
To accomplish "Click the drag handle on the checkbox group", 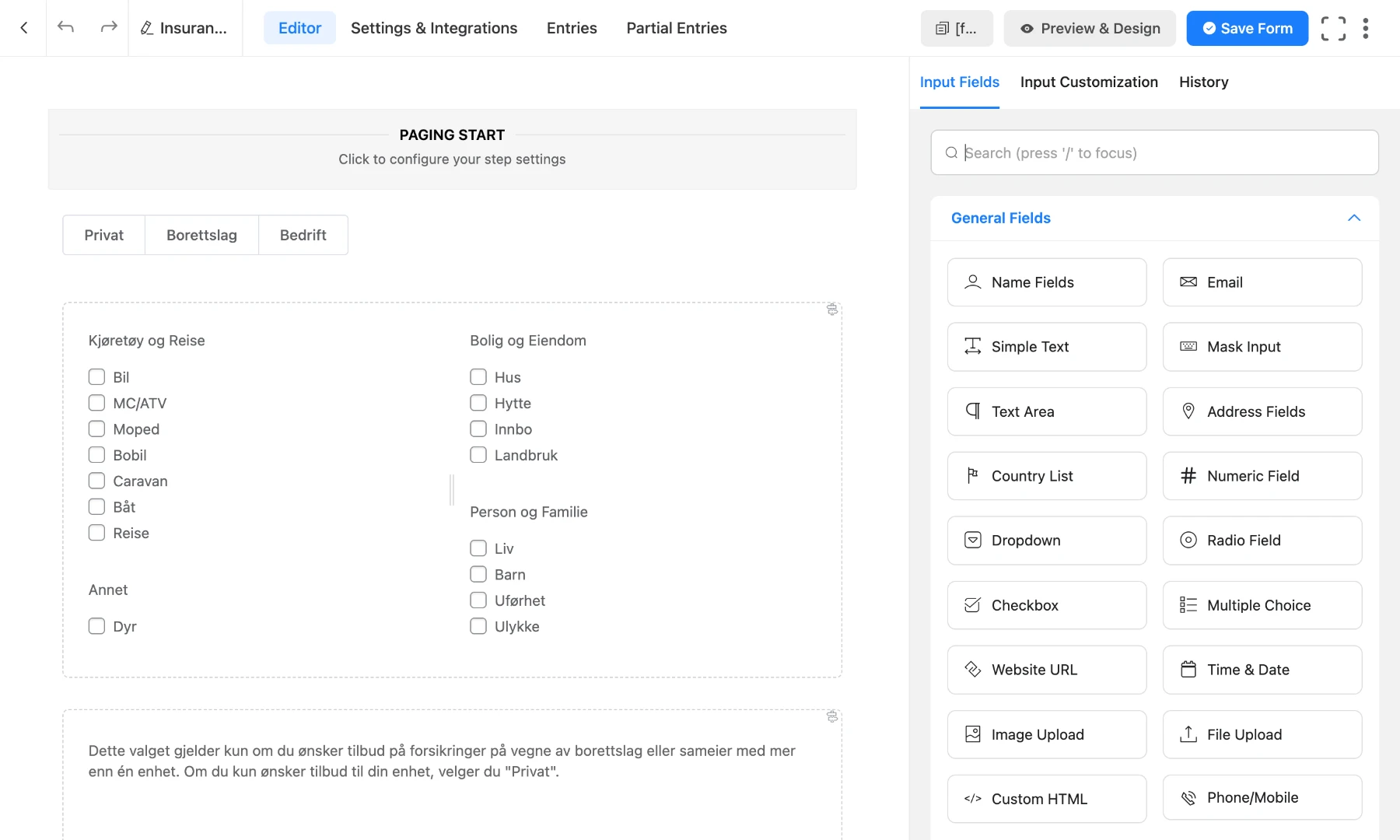I will (832, 310).
